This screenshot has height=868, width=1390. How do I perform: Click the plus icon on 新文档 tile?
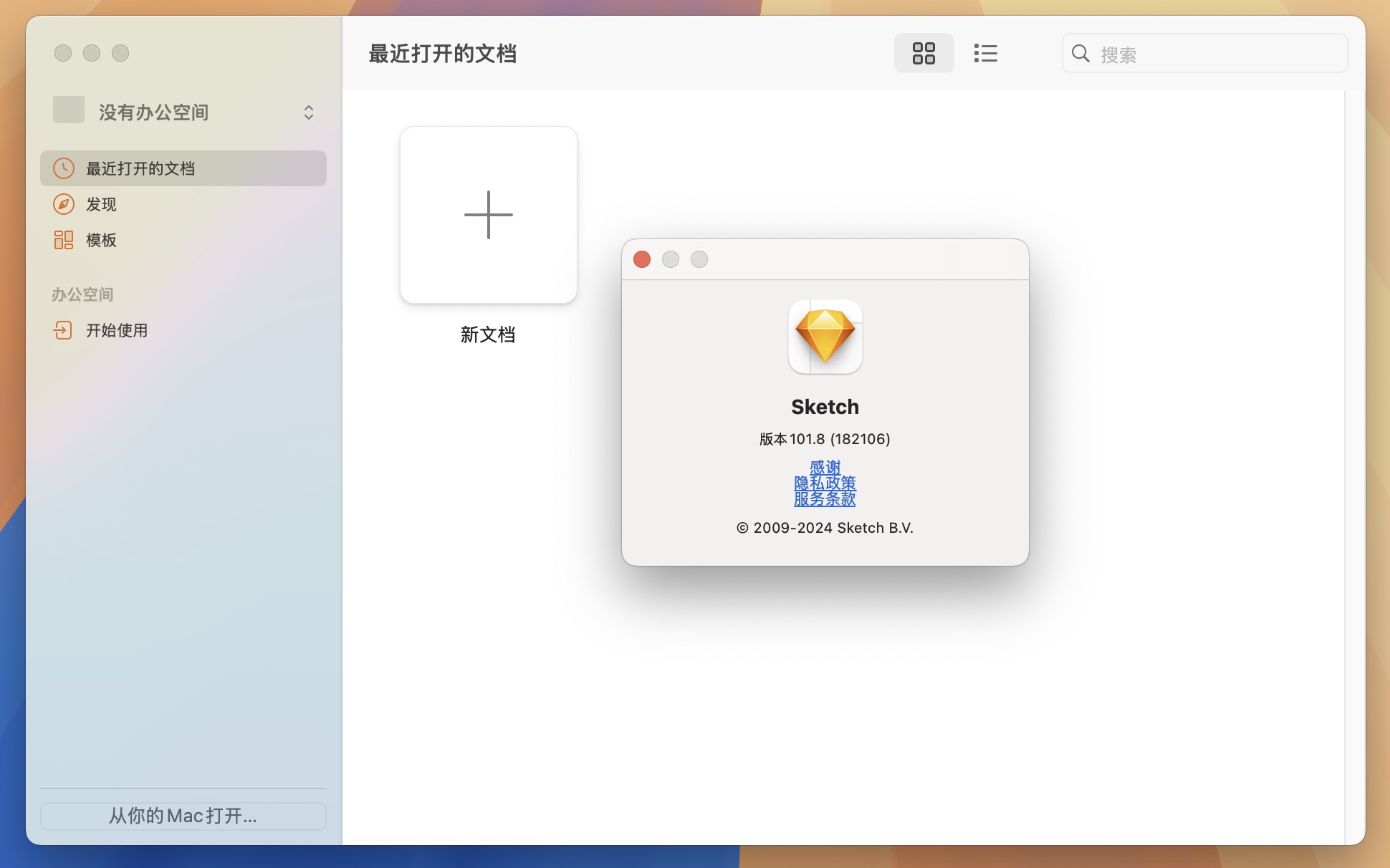point(488,214)
